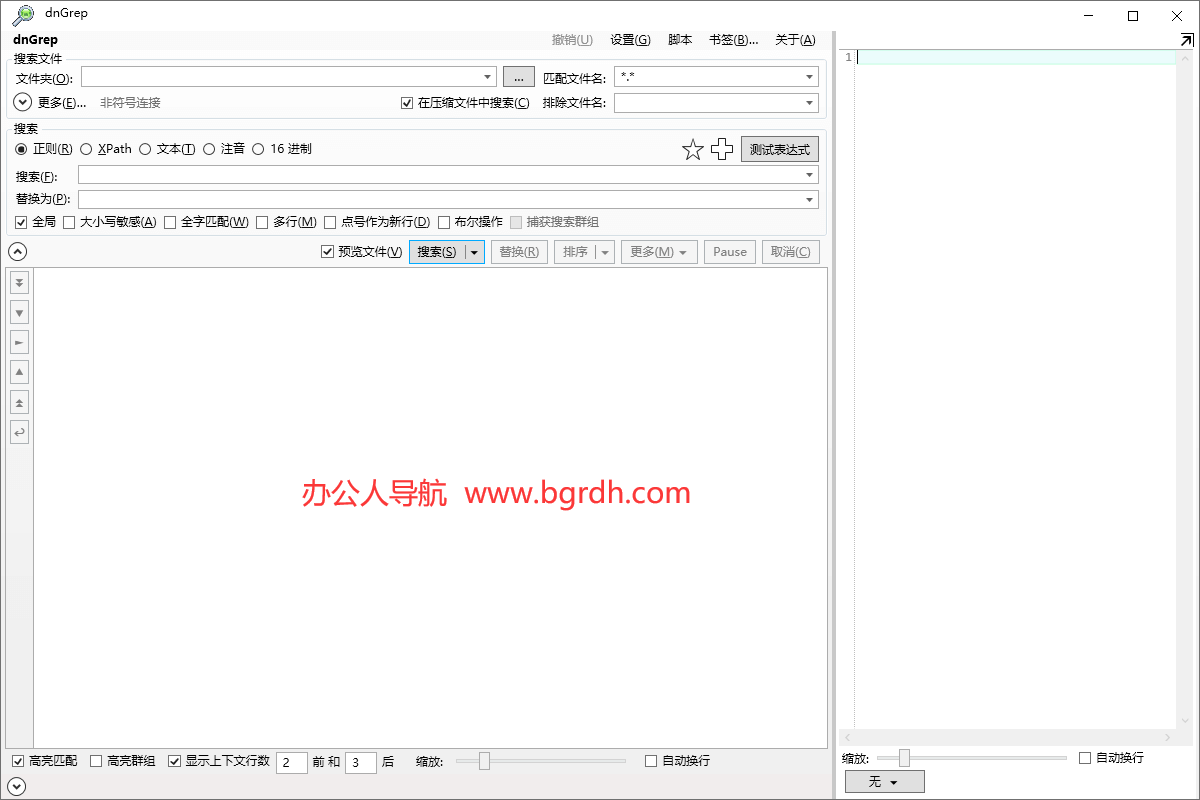Click the jump-to-first-result double-up arrow icon
The width and height of the screenshot is (1200, 800).
coord(19,403)
